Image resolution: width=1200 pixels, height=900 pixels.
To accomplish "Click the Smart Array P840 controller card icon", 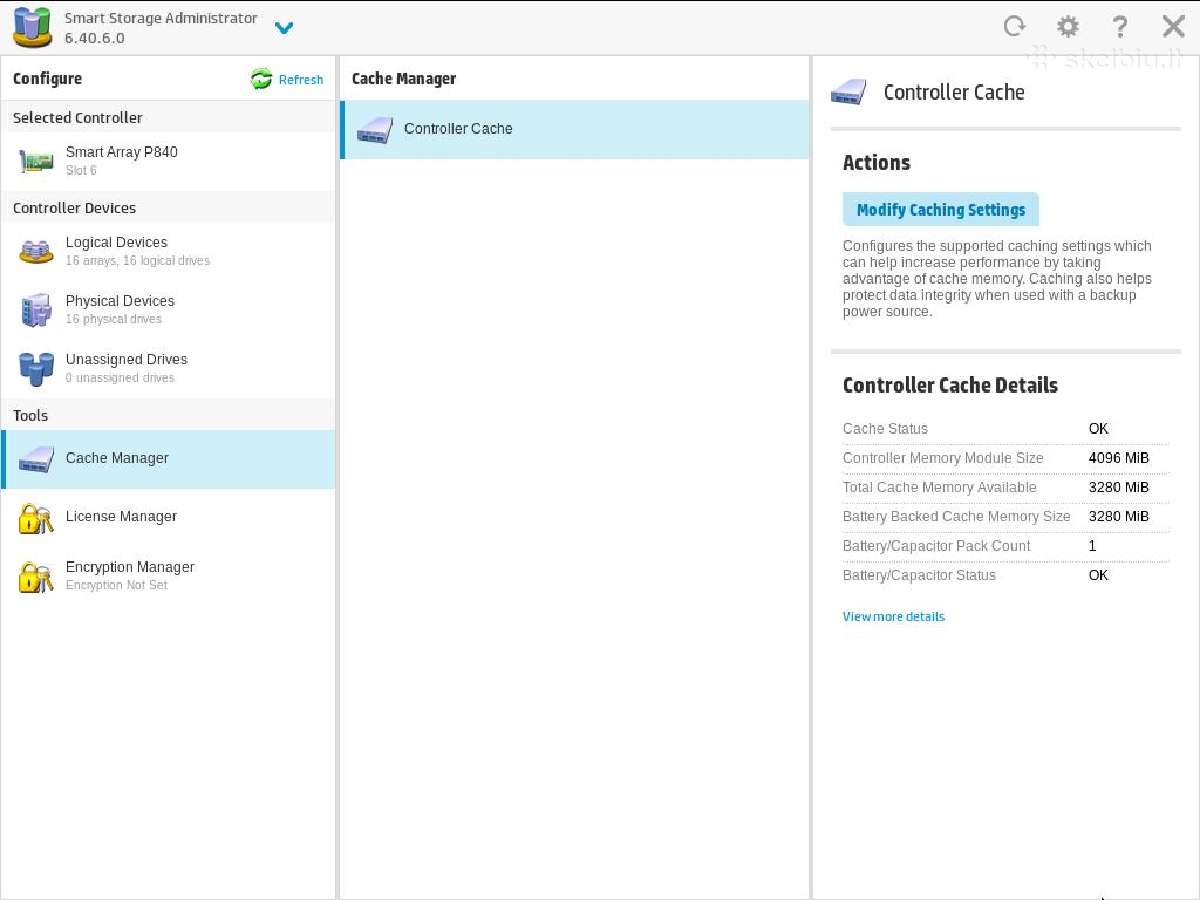I will (37, 161).
